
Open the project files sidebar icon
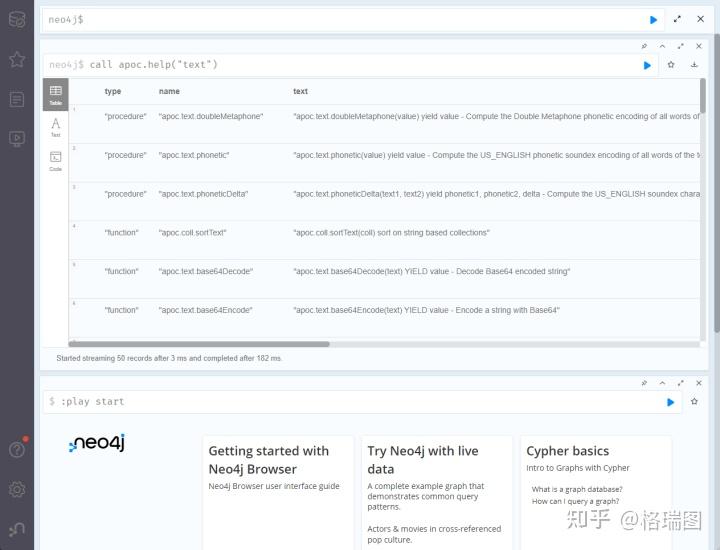click(17, 99)
